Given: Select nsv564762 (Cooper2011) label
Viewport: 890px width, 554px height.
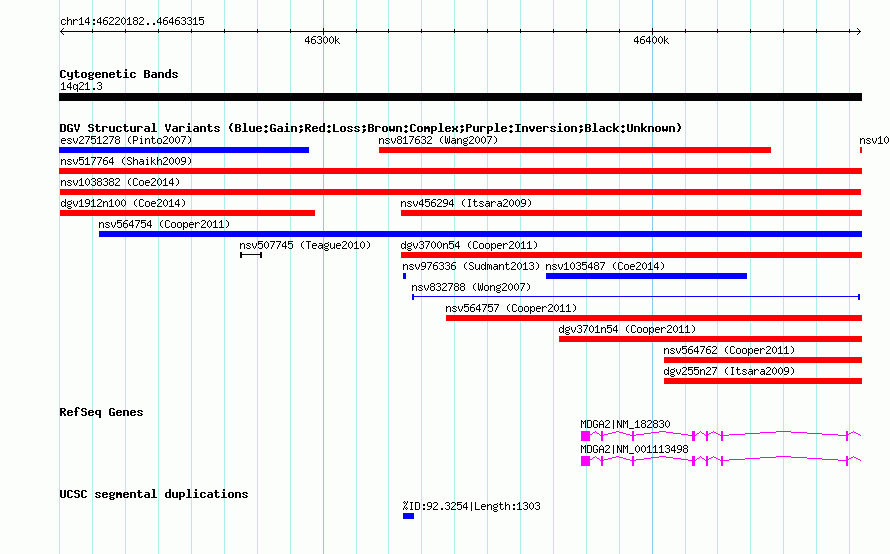Looking at the screenshot, I should click(x=729, y=350).
